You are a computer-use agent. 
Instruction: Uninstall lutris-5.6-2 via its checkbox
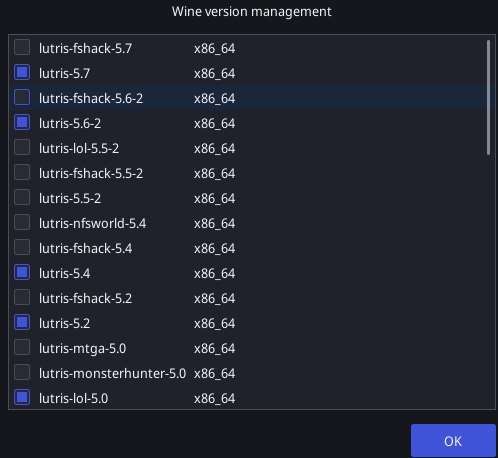22,122
